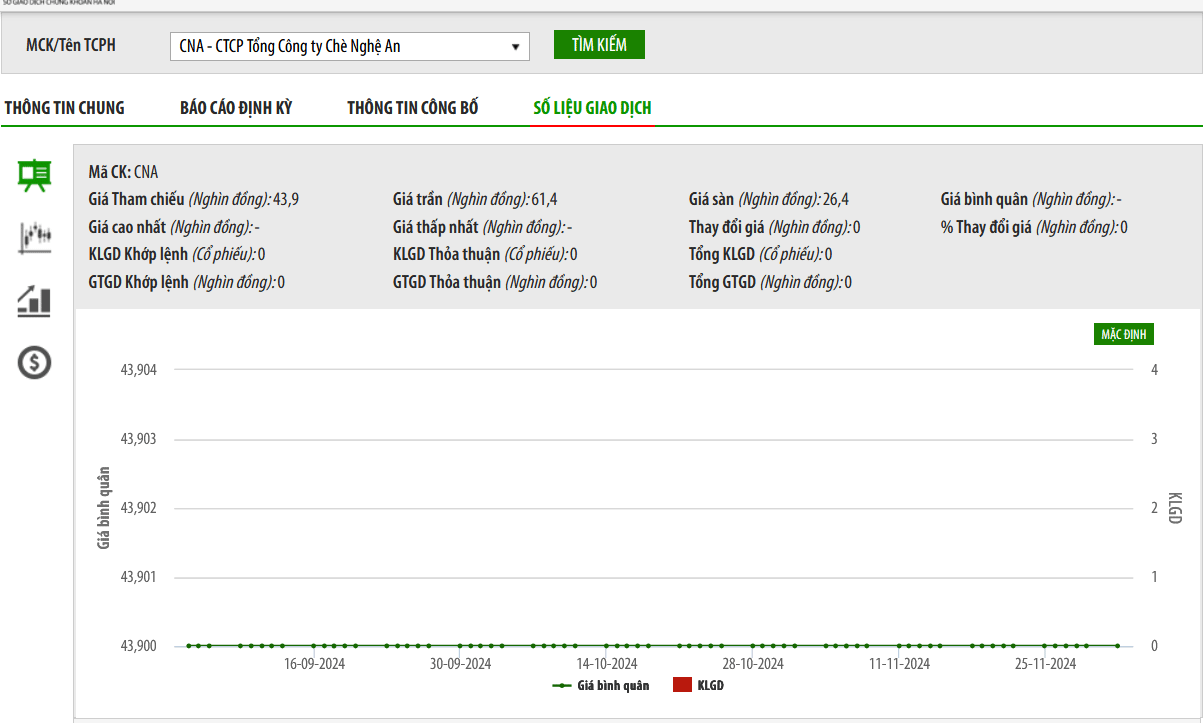1203x723 pixels.
Task: Click the red KLGD color swatch
Action: pyautogui.click(x=682, y=686)
